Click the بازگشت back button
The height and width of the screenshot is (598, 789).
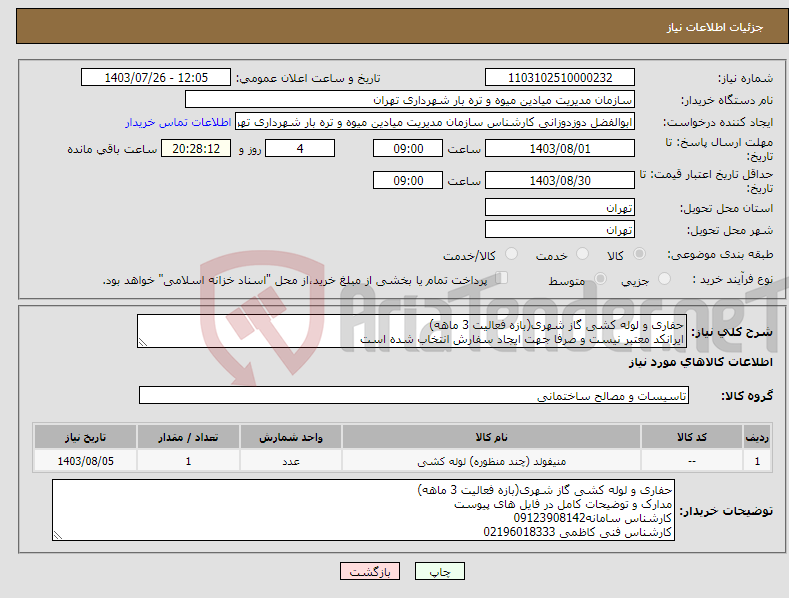(370, 571)
